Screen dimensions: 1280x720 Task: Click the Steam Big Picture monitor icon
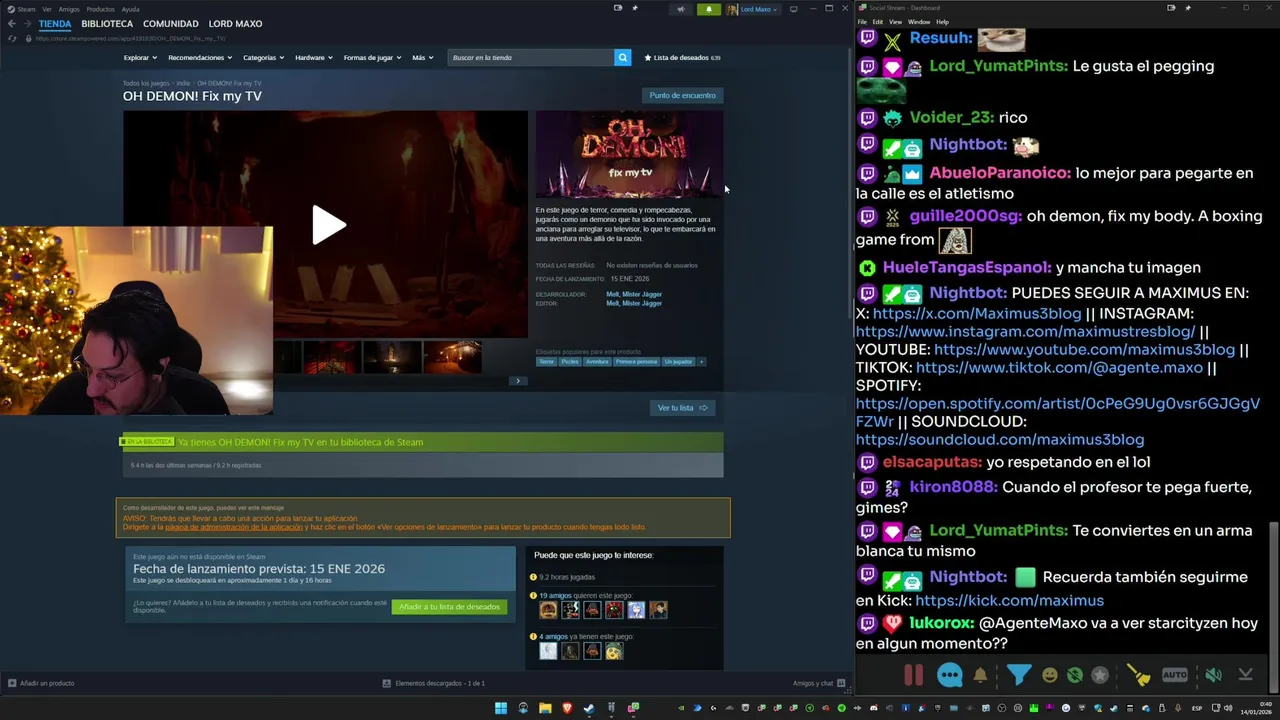[793, 9]
